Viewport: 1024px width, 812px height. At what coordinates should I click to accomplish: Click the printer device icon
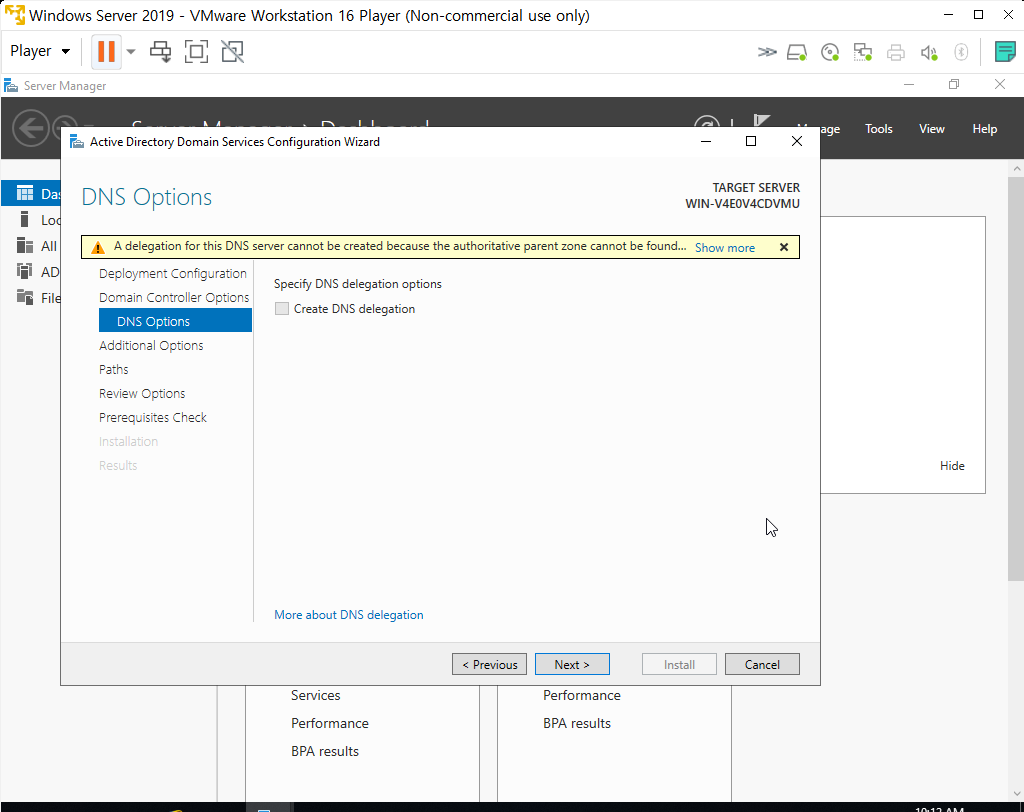[x=896, y=52]
